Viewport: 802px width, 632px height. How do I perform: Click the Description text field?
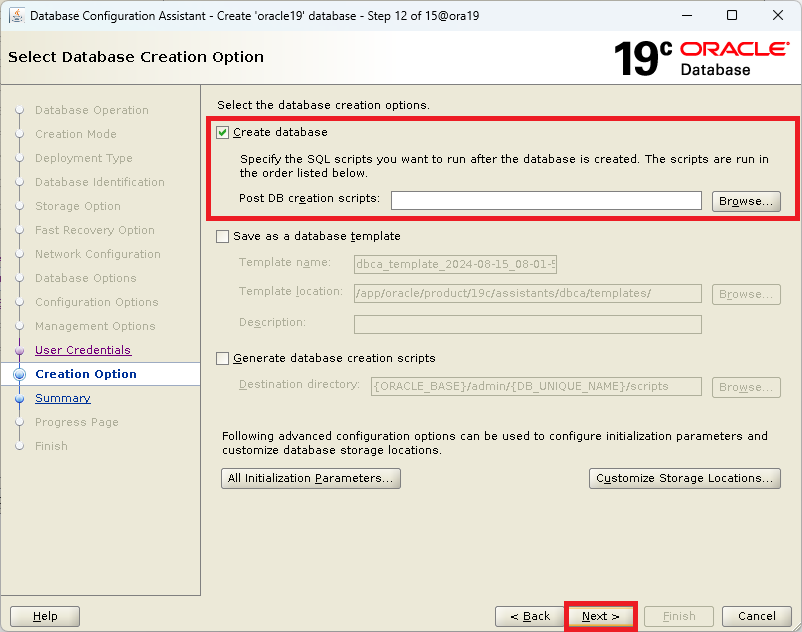528,324
